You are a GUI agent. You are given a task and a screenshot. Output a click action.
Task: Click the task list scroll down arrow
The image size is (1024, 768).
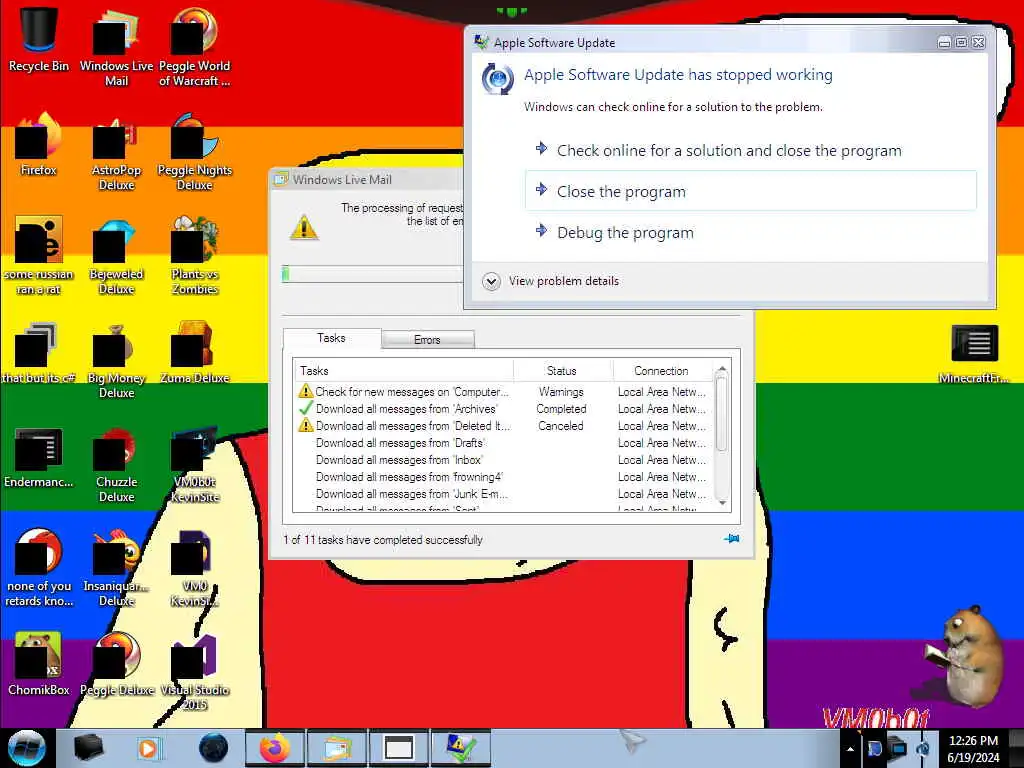click(722, 503)
